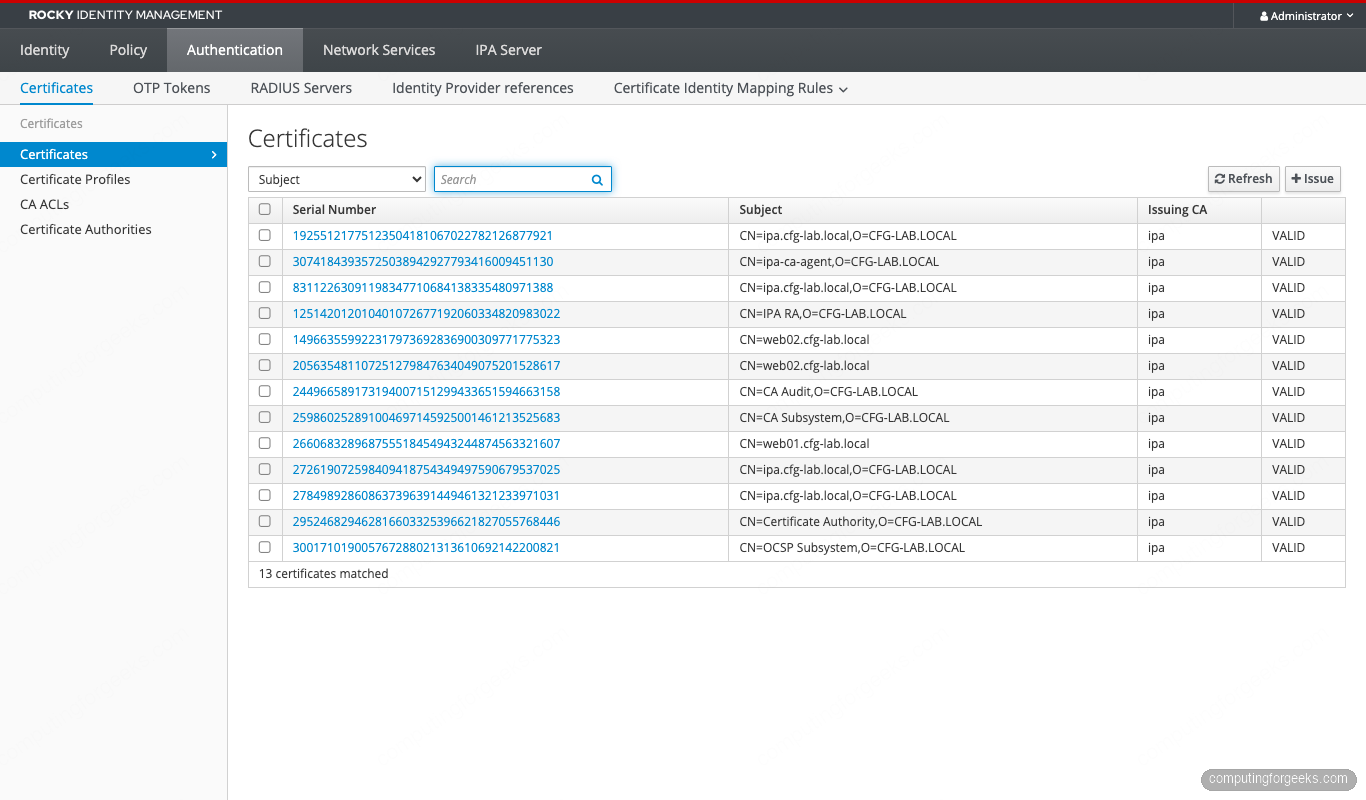The image size is (1366, 800).
Task: Open the Subject search filter dropdown
Action: tap(337, 179)
